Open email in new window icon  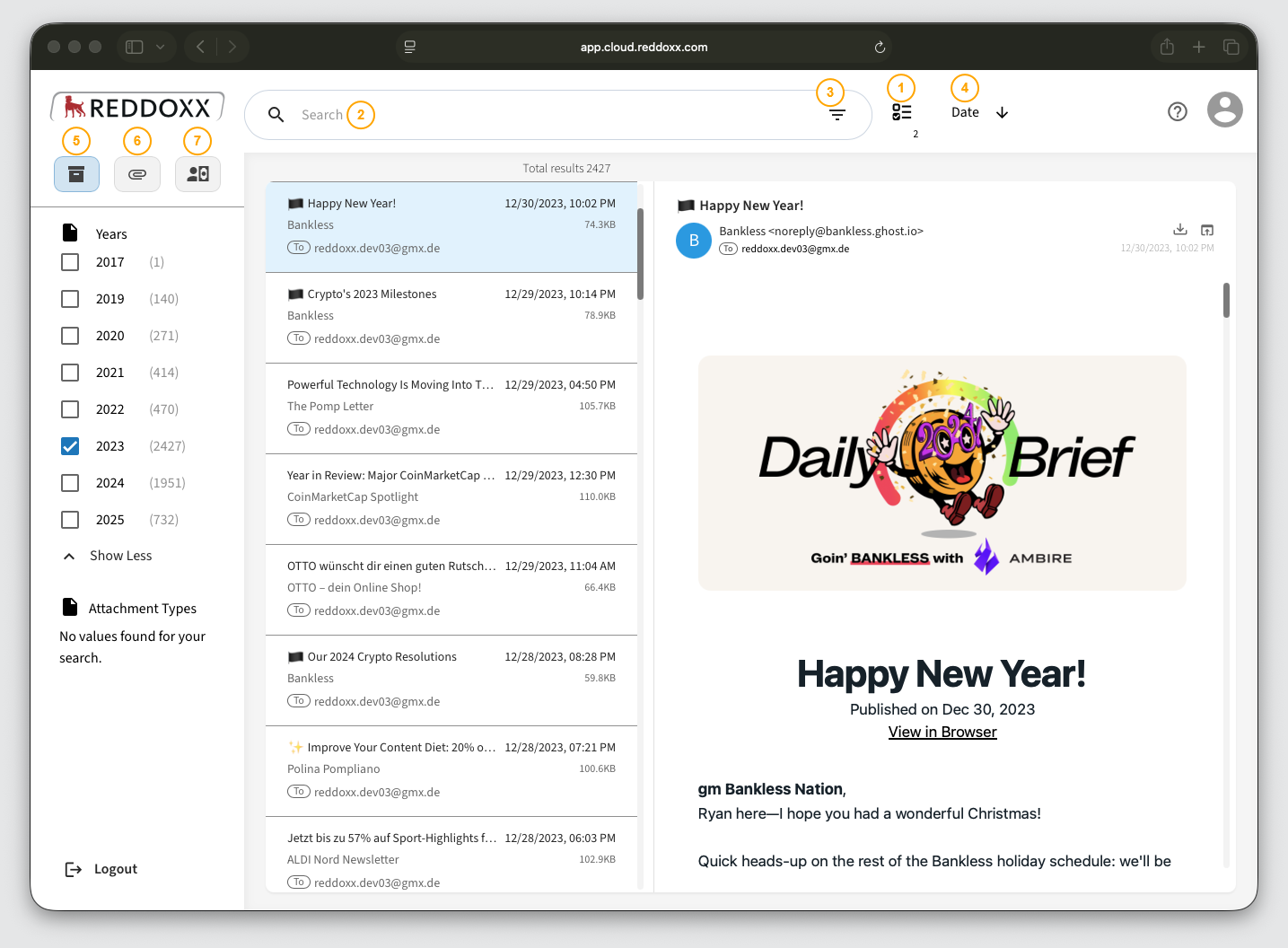[1207, 230]
